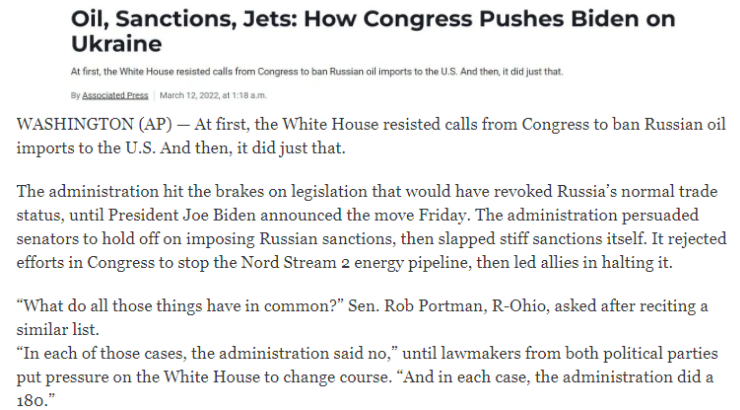
Task: Click the words 'similar list.'
Action: [58, 329]
